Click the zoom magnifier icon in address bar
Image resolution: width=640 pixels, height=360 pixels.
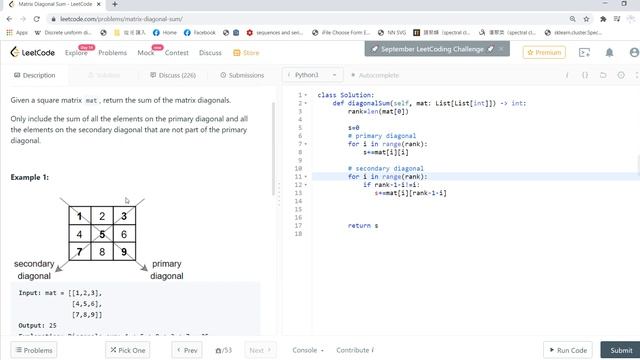573,19
